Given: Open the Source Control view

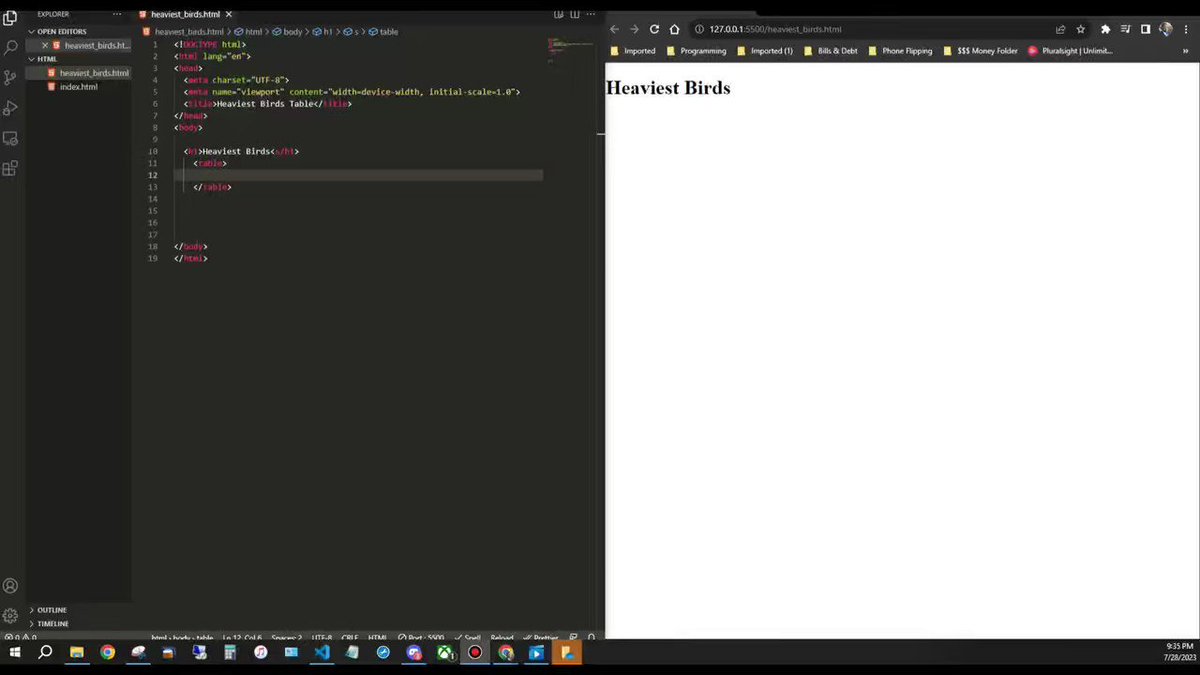Looking at the screenshot, I should point(10,77).
